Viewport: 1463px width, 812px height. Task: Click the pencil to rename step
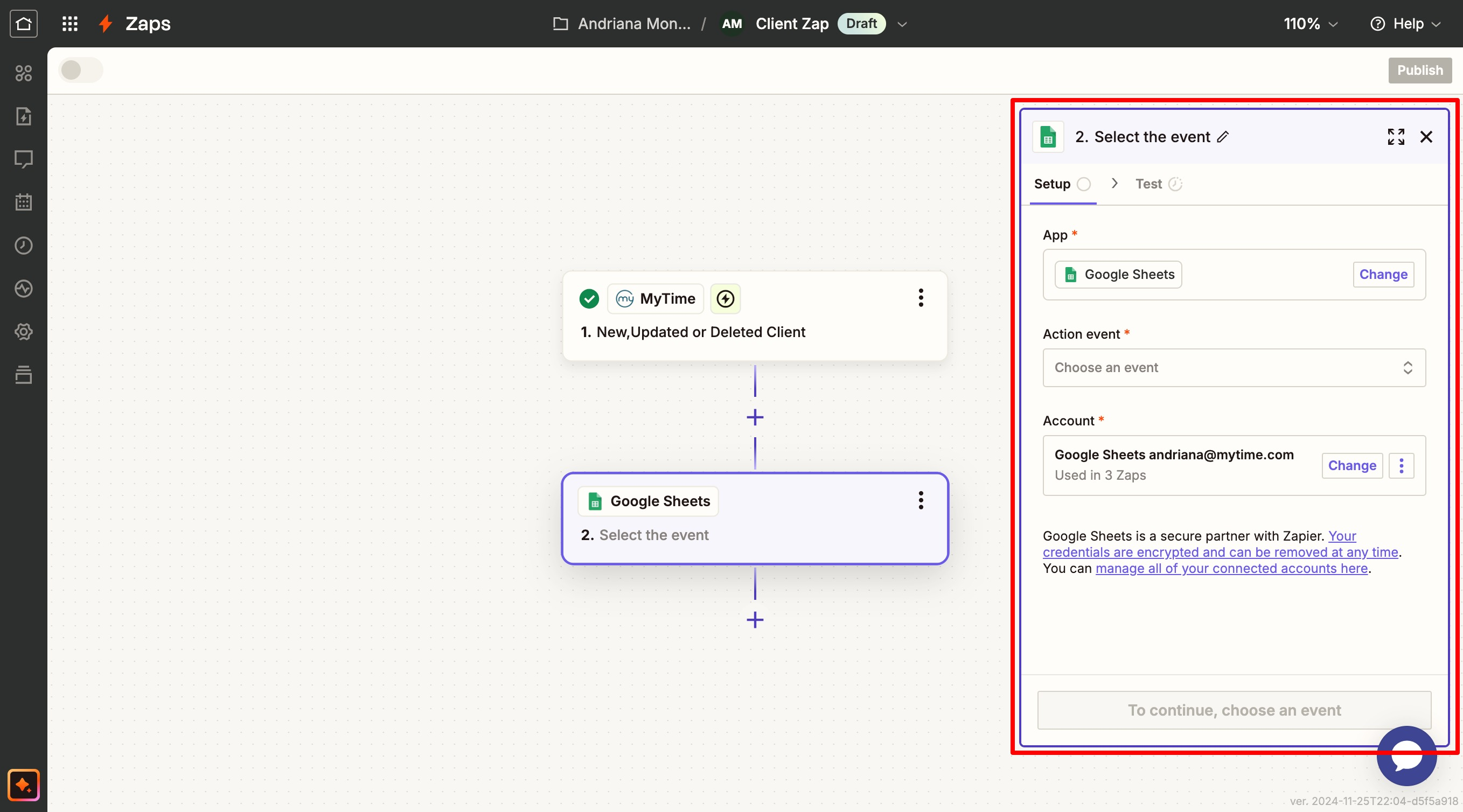click(1223, 137)
